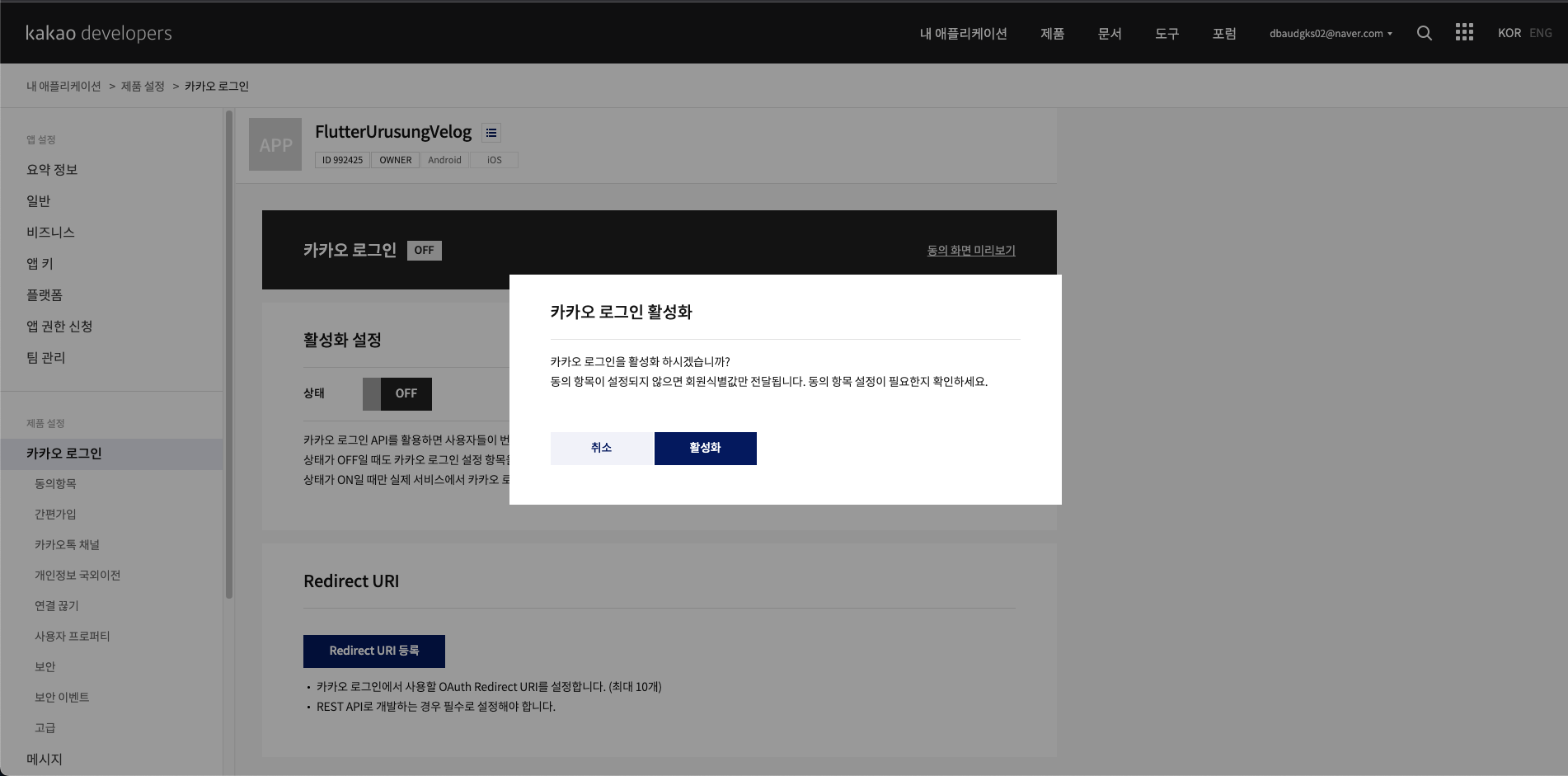1568x776 pixels.
Task: Open 보안 이벤트 submenu item
Action: (62, 697)
